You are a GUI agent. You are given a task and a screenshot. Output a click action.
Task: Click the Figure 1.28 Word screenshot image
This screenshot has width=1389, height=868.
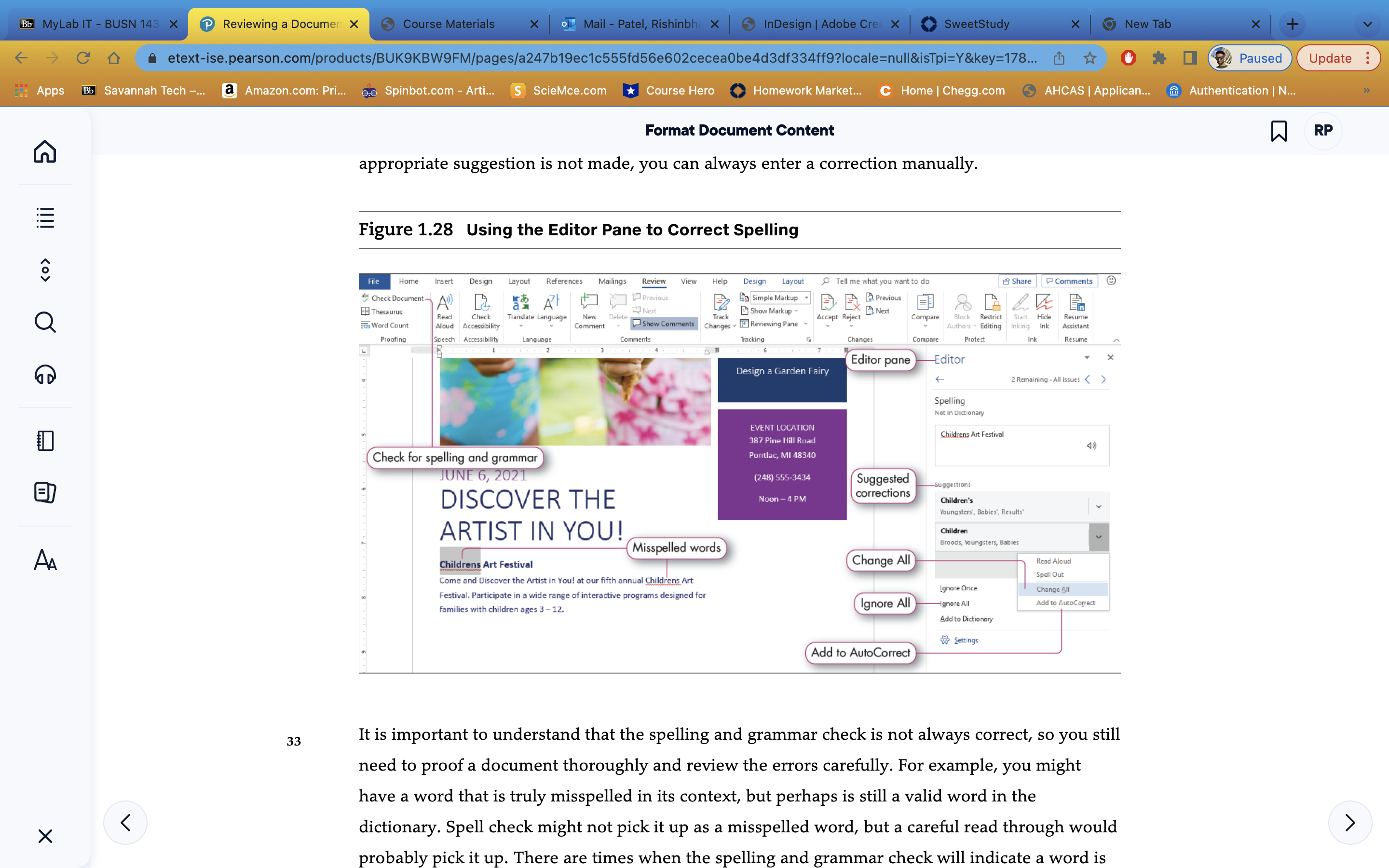tap(739, 473)
